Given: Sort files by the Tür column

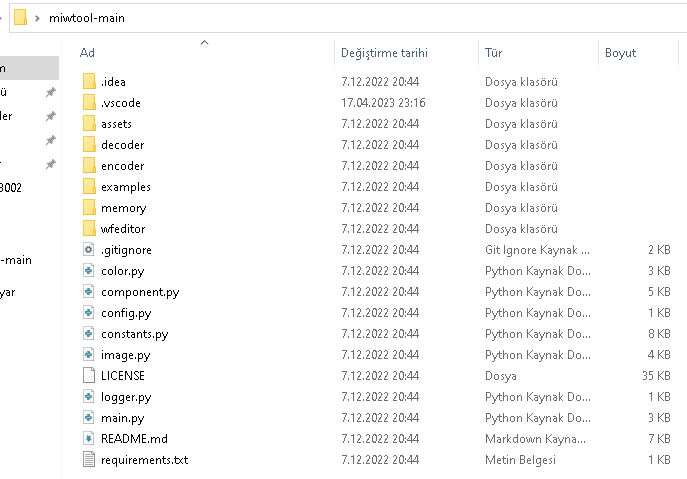Looking at the screenshot, I should click(494, 53).
